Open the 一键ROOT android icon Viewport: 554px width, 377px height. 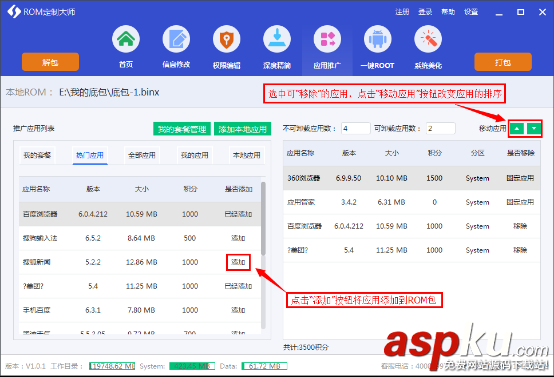378,39
